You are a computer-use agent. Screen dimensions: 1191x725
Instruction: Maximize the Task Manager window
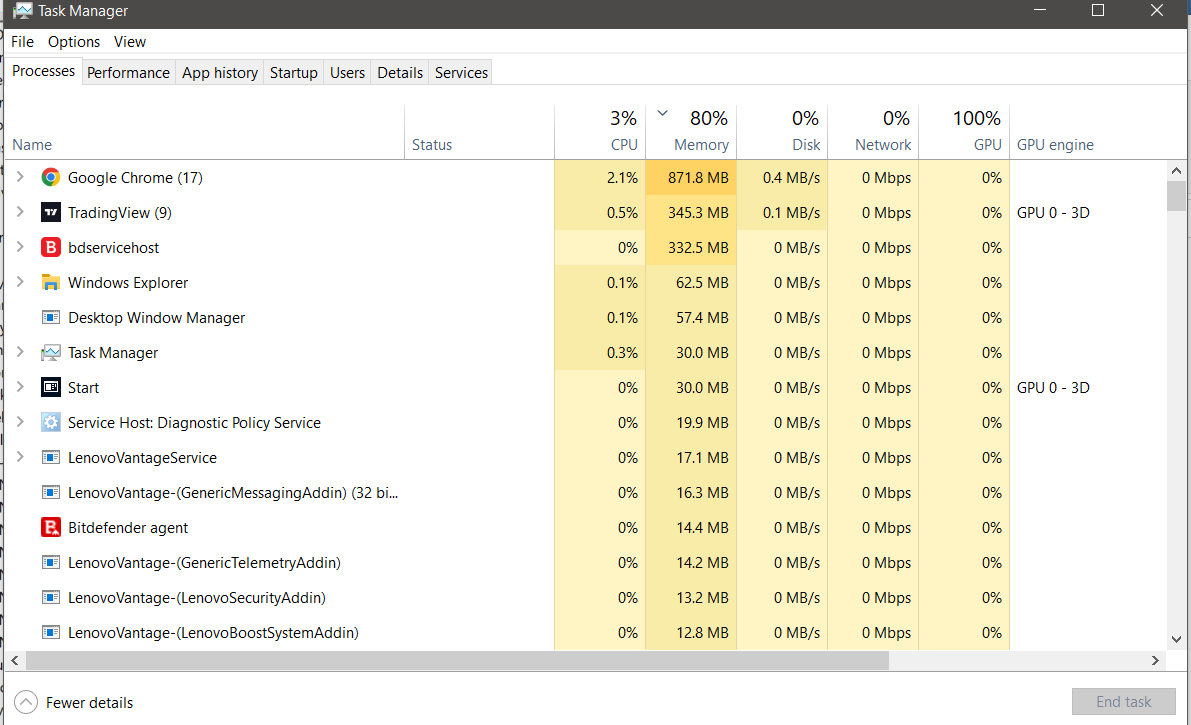tap(1098, 11)
